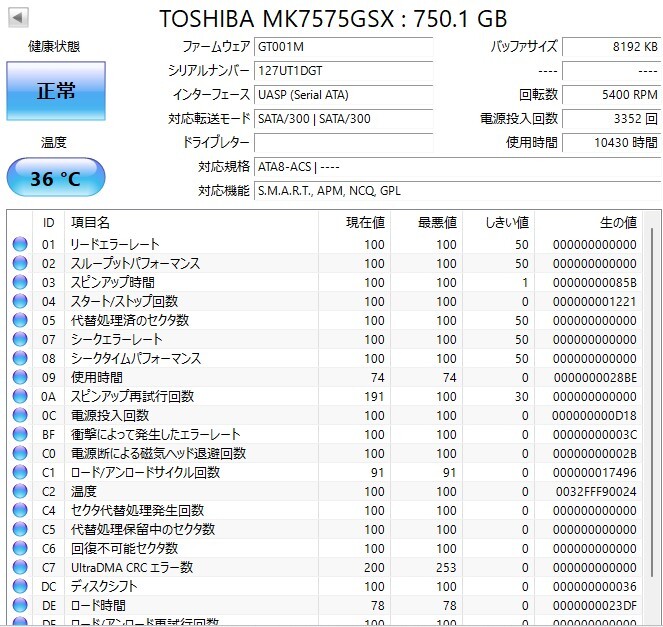This screenshot has width=663, height=627.
Task: Click the 36 °C temperature button
Action: 56,178
